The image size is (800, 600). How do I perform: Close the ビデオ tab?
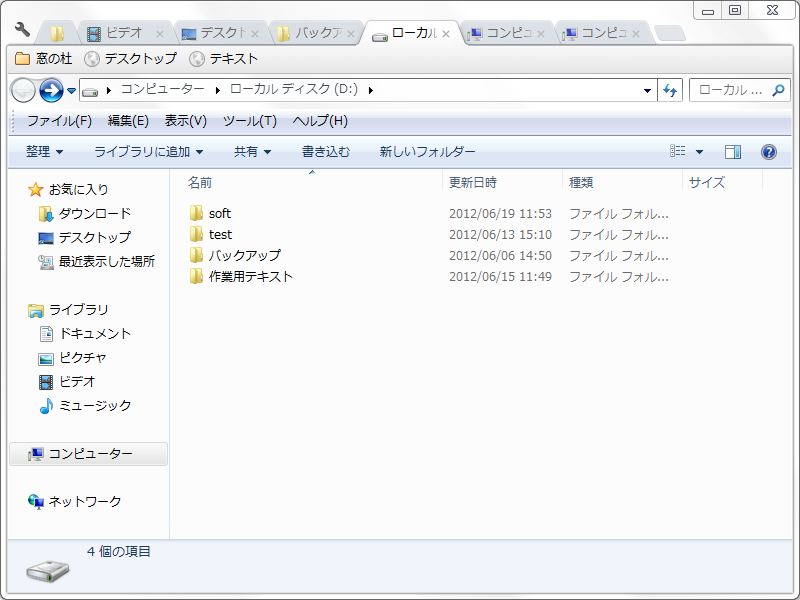160,34
